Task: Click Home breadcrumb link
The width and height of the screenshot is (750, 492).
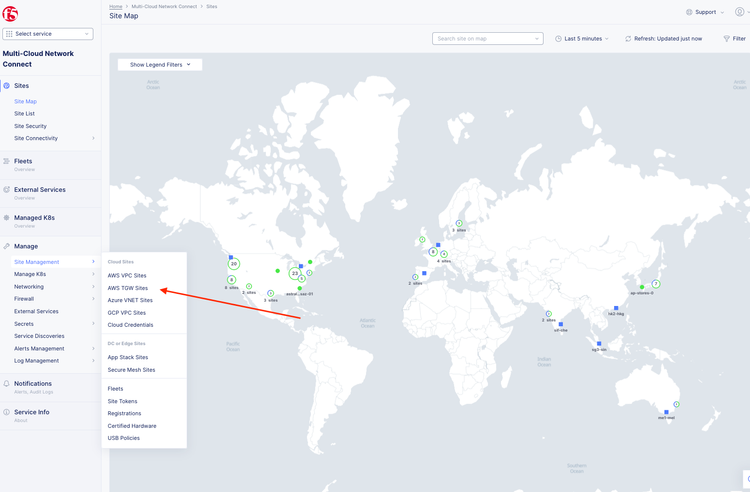Action: click(x=116, y=6)
